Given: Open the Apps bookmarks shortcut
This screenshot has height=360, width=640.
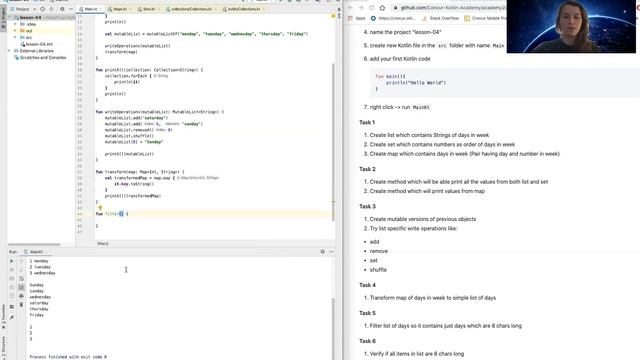Looking at the screenshot, I should [x=357, y=18].
